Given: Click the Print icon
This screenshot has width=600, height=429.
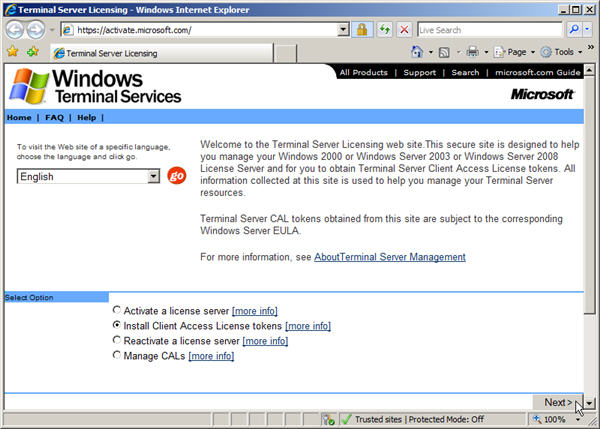Looking at the screenshot, I should click(473, 52).
